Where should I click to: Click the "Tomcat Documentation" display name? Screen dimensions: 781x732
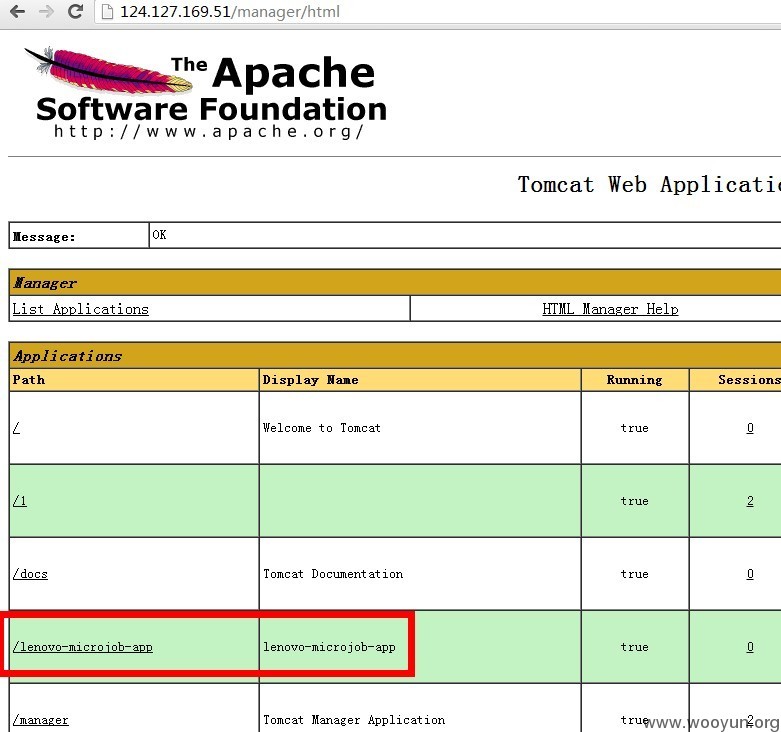tap(333, 574)
